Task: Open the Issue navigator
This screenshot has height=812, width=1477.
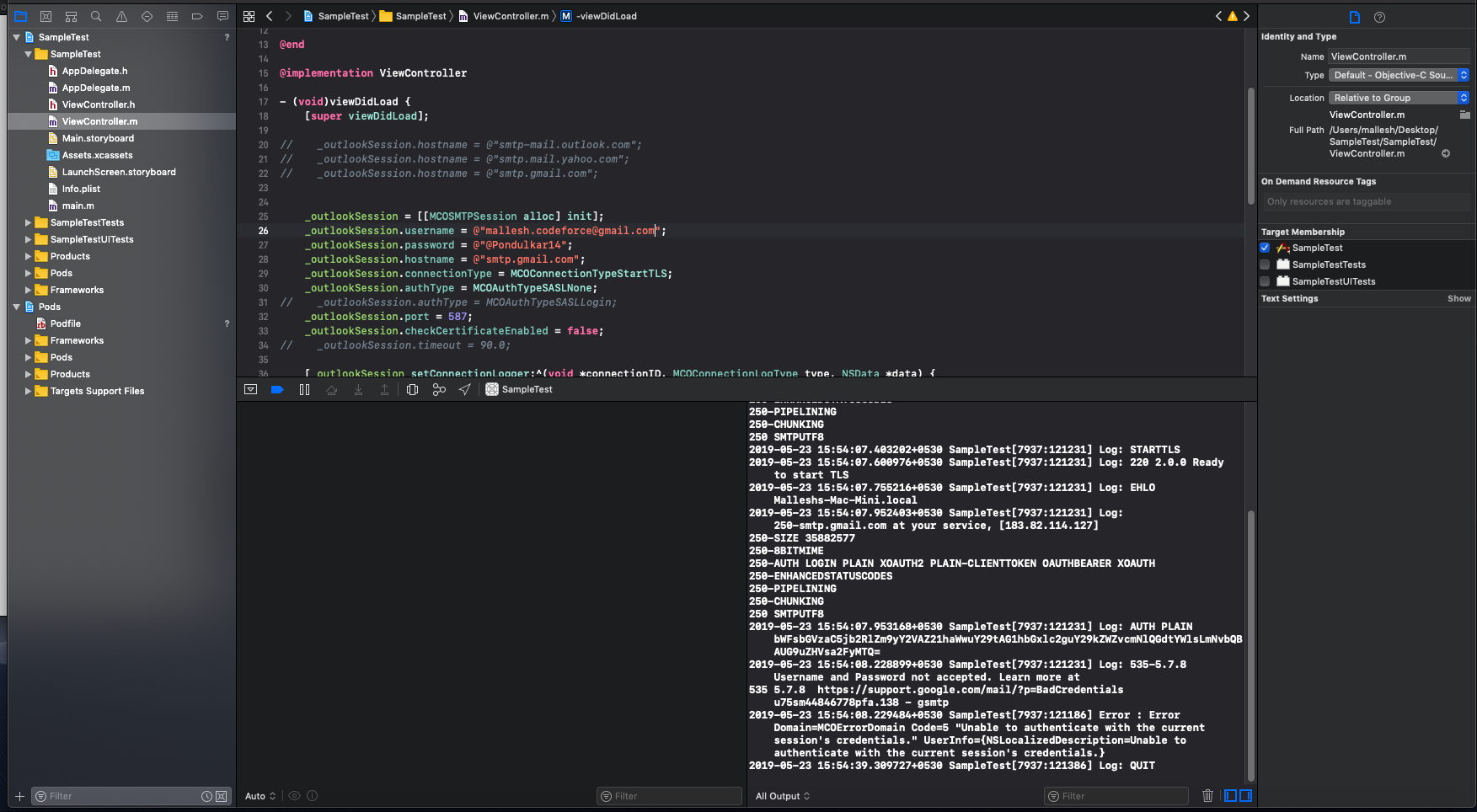Action: (x=121, y=15)
